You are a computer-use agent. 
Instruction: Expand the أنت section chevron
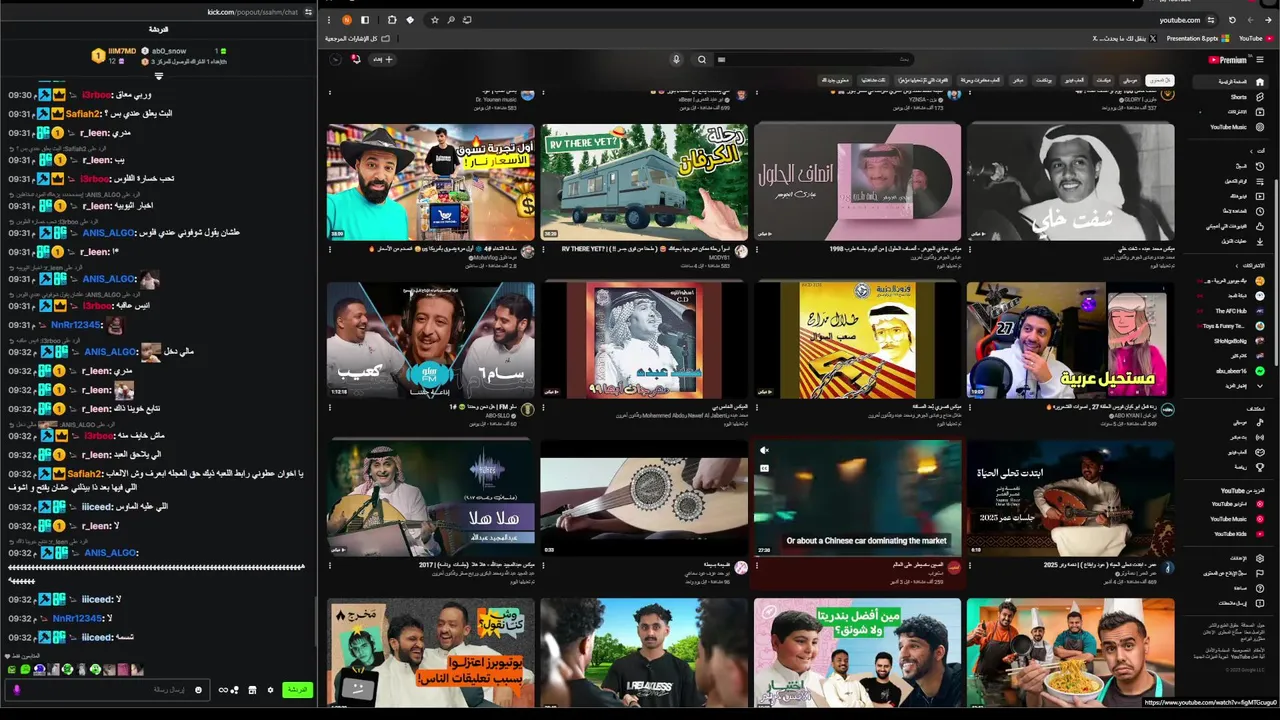point(1251,151)
